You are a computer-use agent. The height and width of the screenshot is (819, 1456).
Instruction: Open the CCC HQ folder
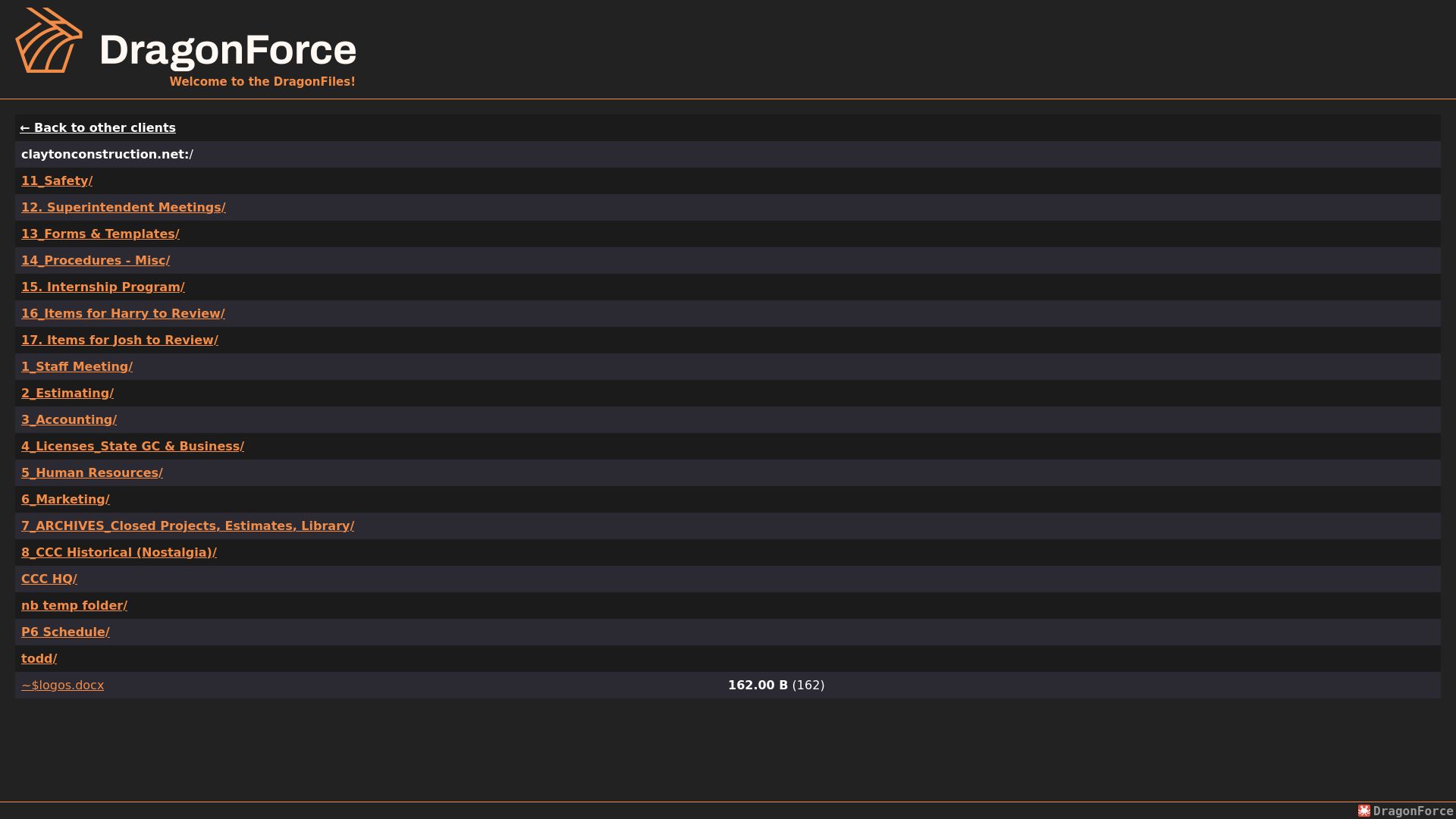click(49, 579)
